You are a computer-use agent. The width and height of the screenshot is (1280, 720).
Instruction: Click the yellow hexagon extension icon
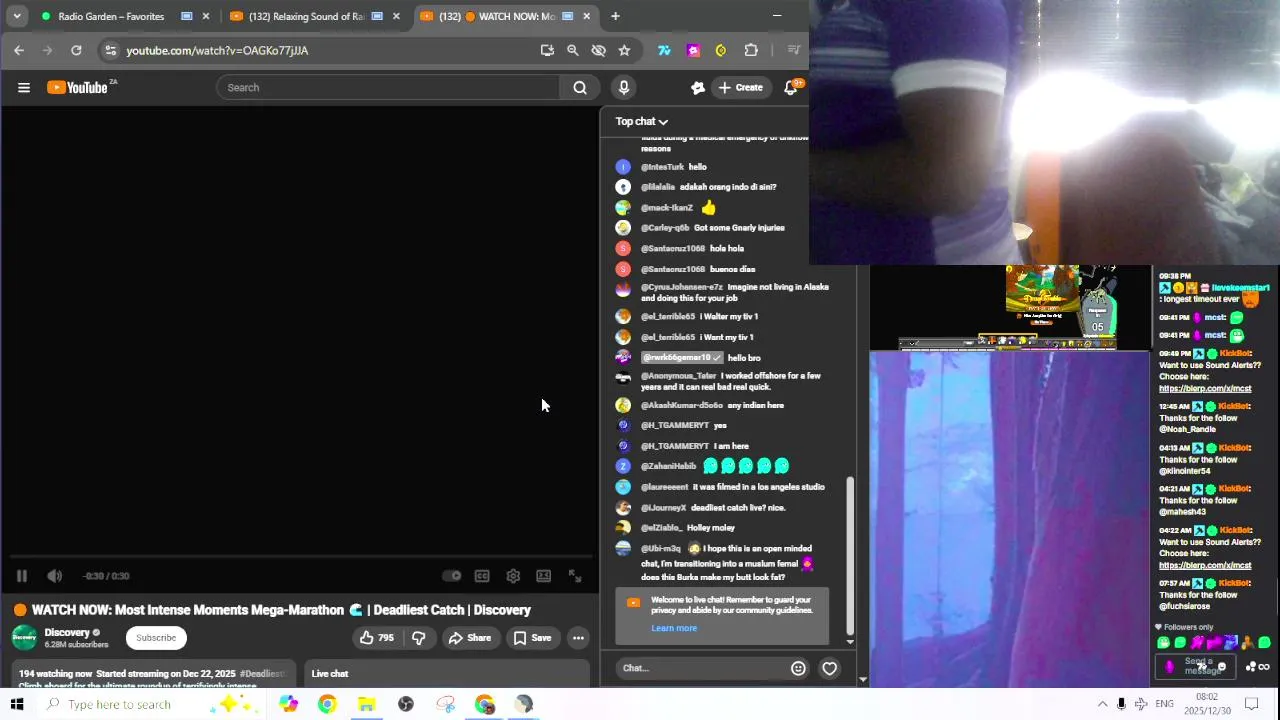pyautogui.click(x=721, y=50)
